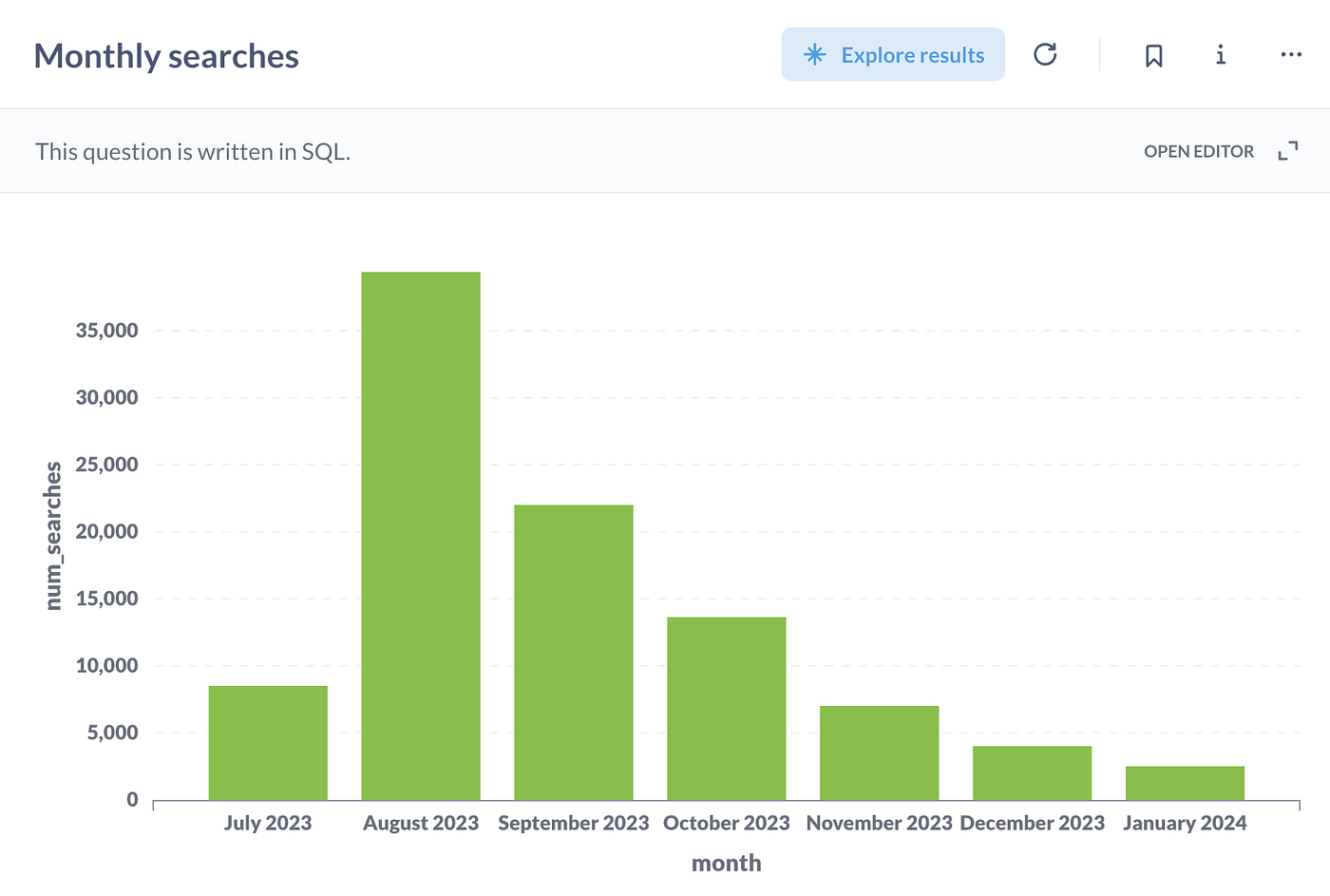Image resolution: width=1330 pixels, height=896 pixels.
Task: Expand the SQL editor with arrows icon
Action: tap(1287, 151)
